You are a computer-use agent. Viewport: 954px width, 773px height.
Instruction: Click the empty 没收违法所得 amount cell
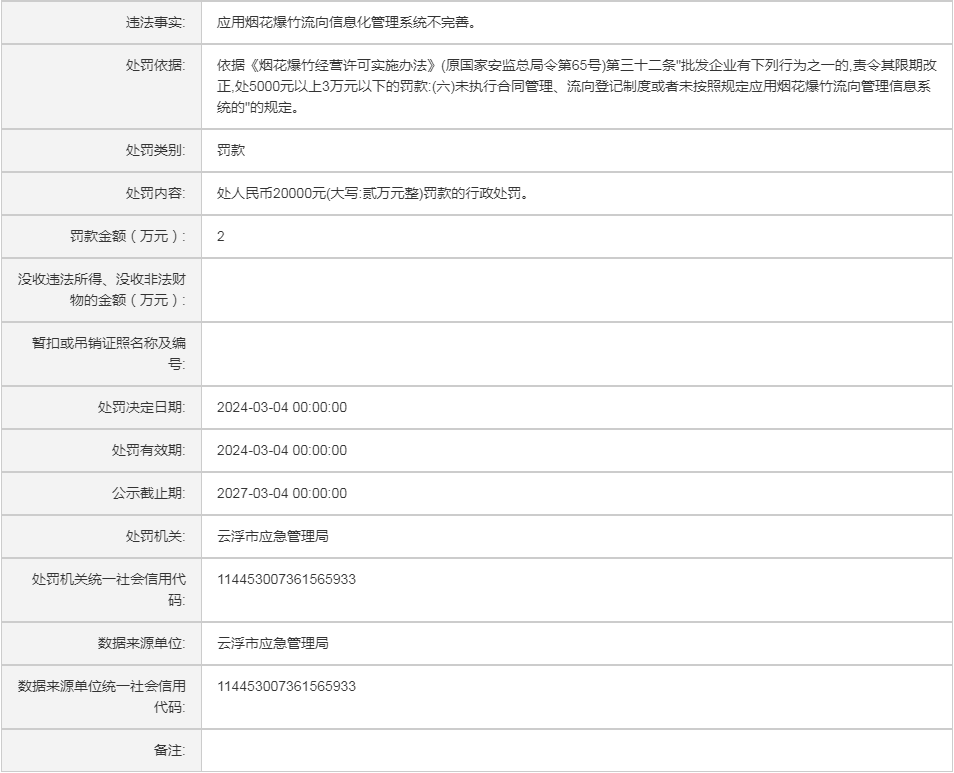point(576,290)
